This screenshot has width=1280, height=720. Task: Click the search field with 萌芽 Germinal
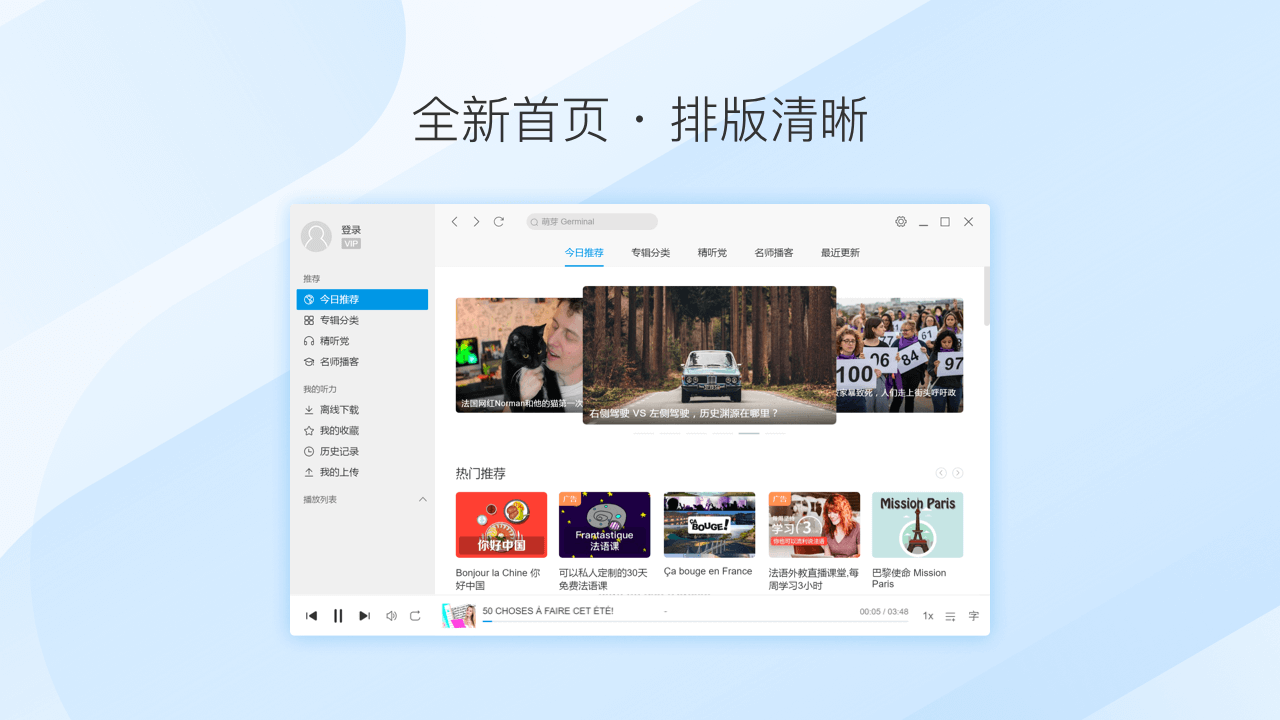point(592,222)
